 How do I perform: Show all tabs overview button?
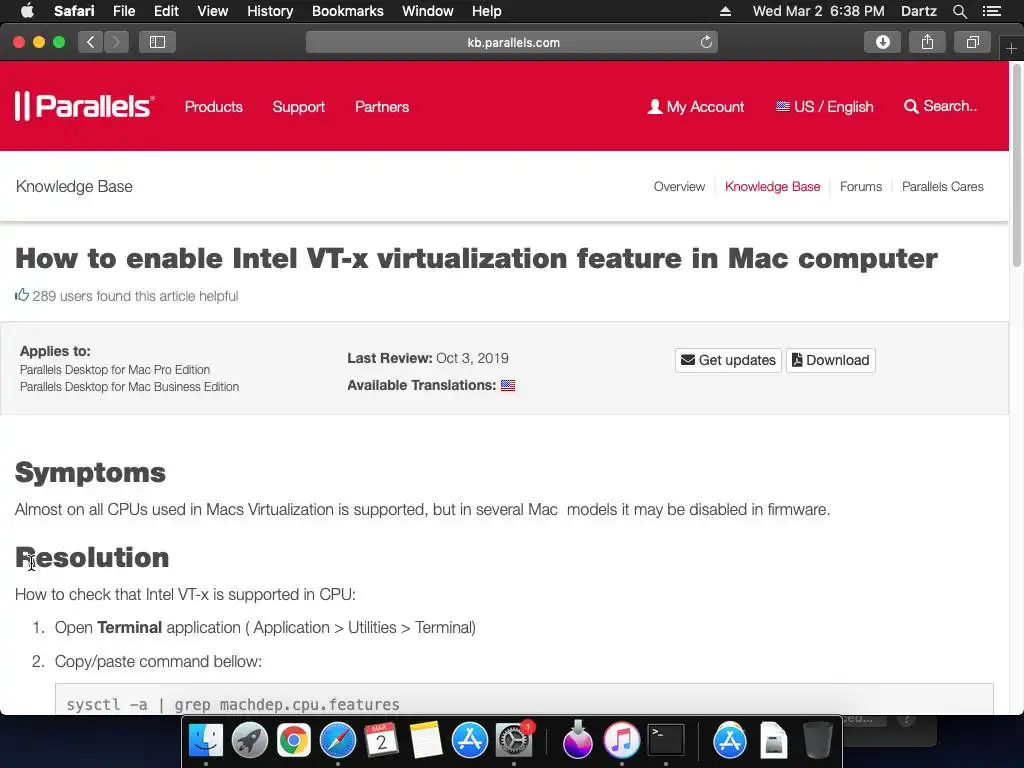click(972, 42)
